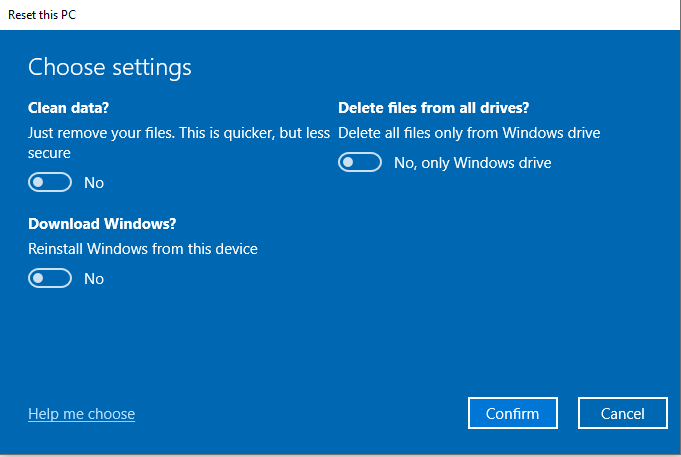Image resolution: width=681 pixels, height=457 pixels.
Task: Click the Cancel button
Action: [623, 413]
